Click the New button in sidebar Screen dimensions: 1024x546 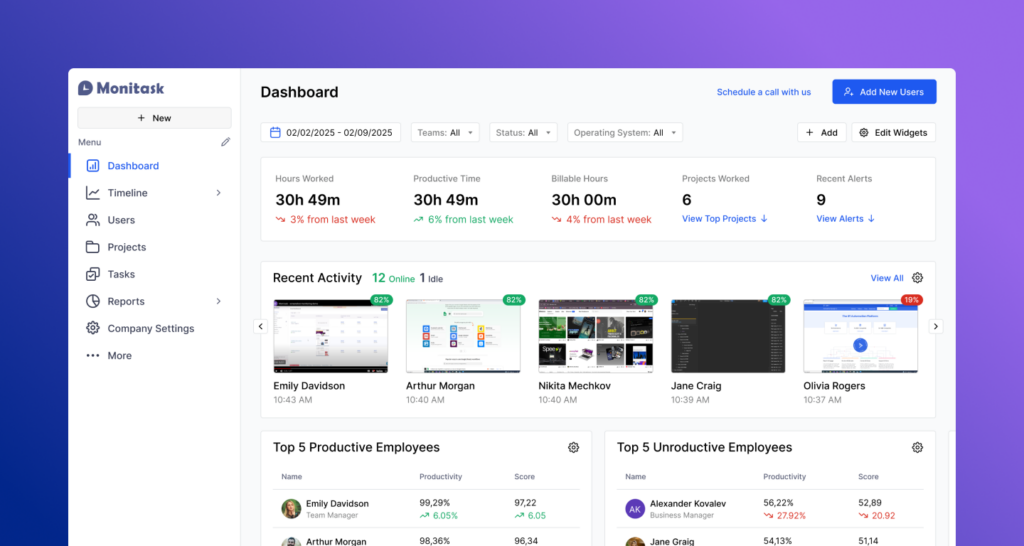154,118
